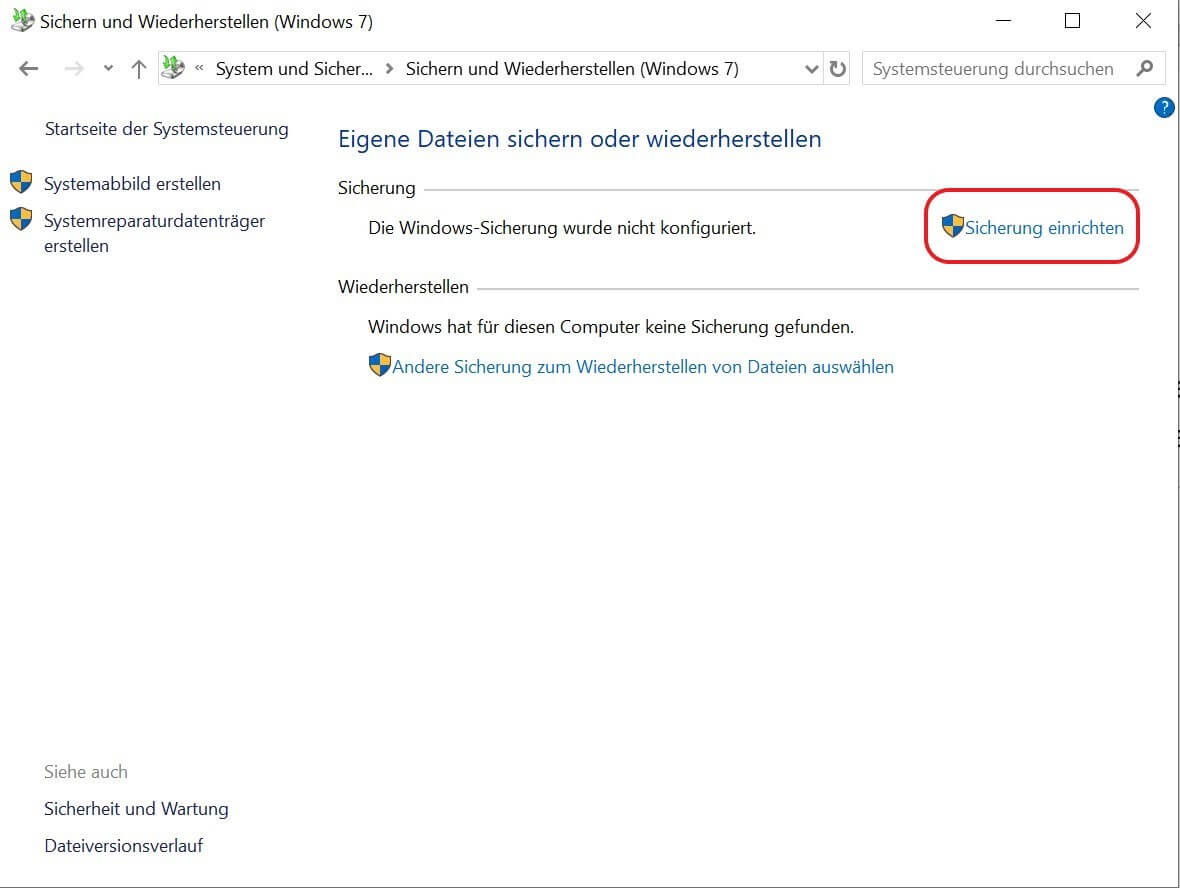The height and width of the screenshot is (888, 1180).
Task: Click 'Eigene Dateien sichern oder wiederherstellen' heading
Action: coord(579,139)
